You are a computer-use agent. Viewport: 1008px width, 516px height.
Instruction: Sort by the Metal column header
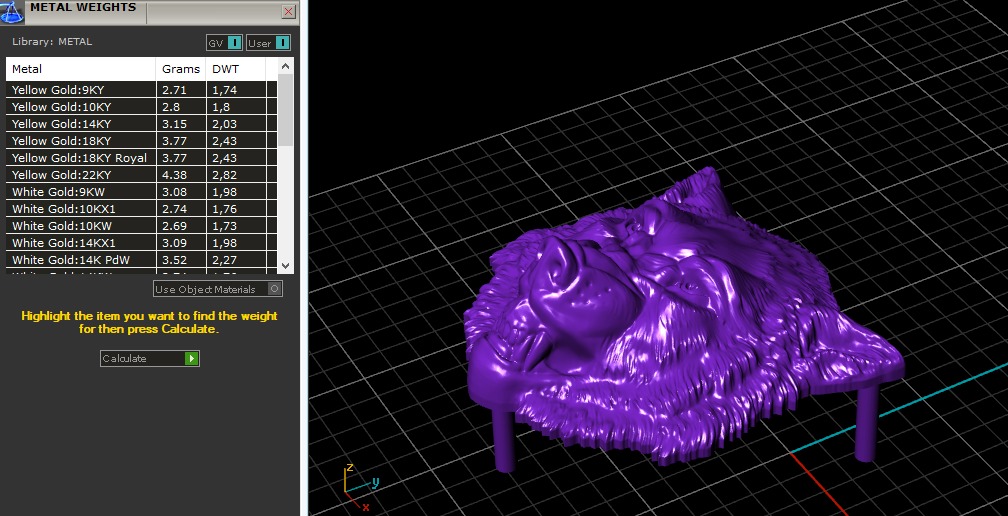(x=81, y=69)
